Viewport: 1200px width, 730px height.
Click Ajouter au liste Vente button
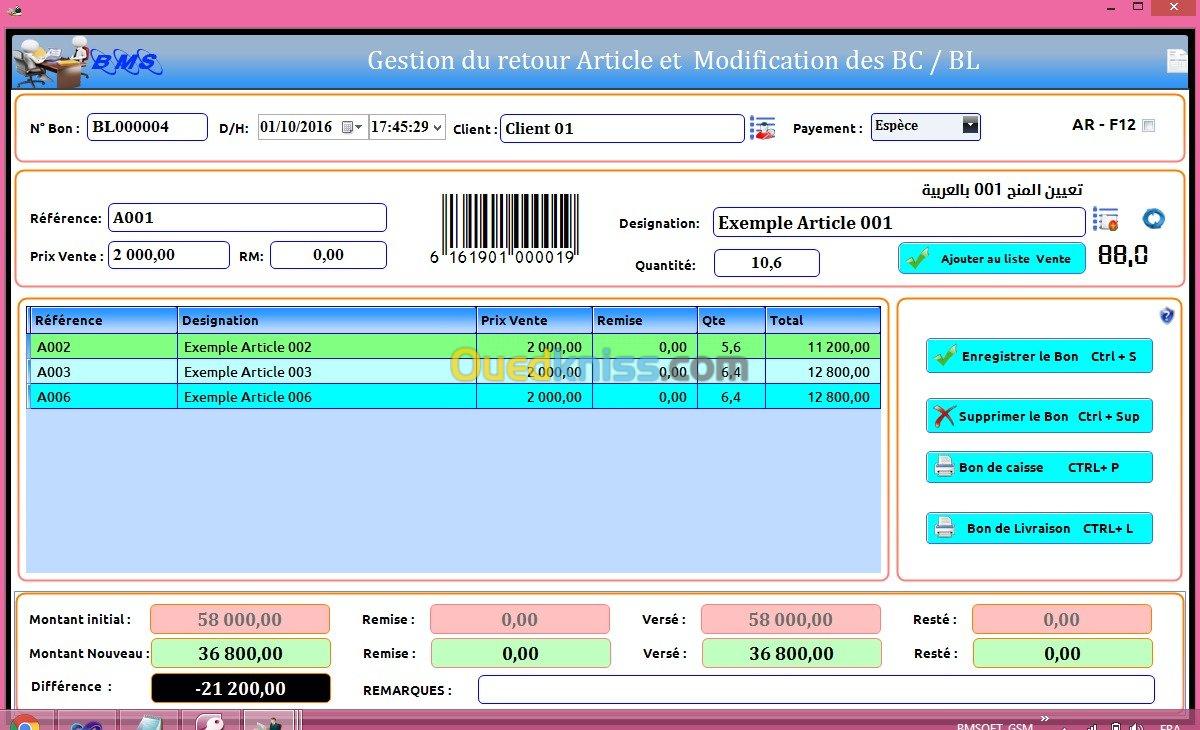[991, 259]
